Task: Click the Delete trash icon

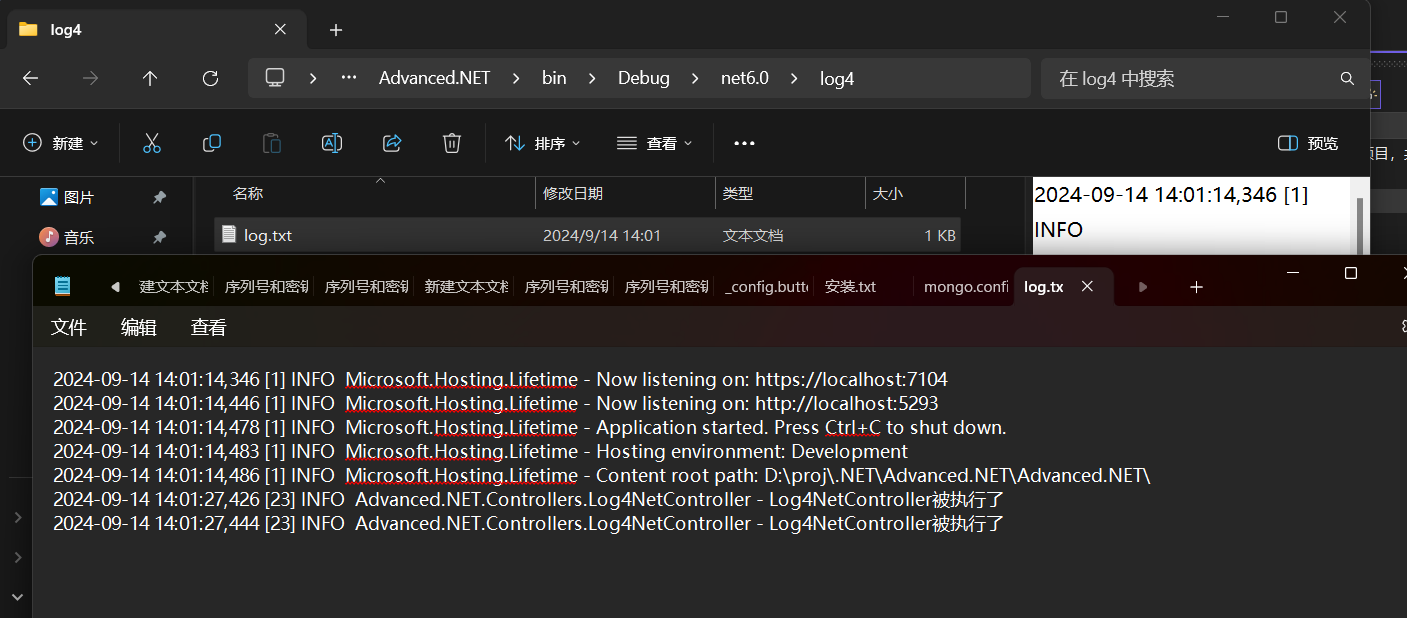Action: tap(452, 143)
